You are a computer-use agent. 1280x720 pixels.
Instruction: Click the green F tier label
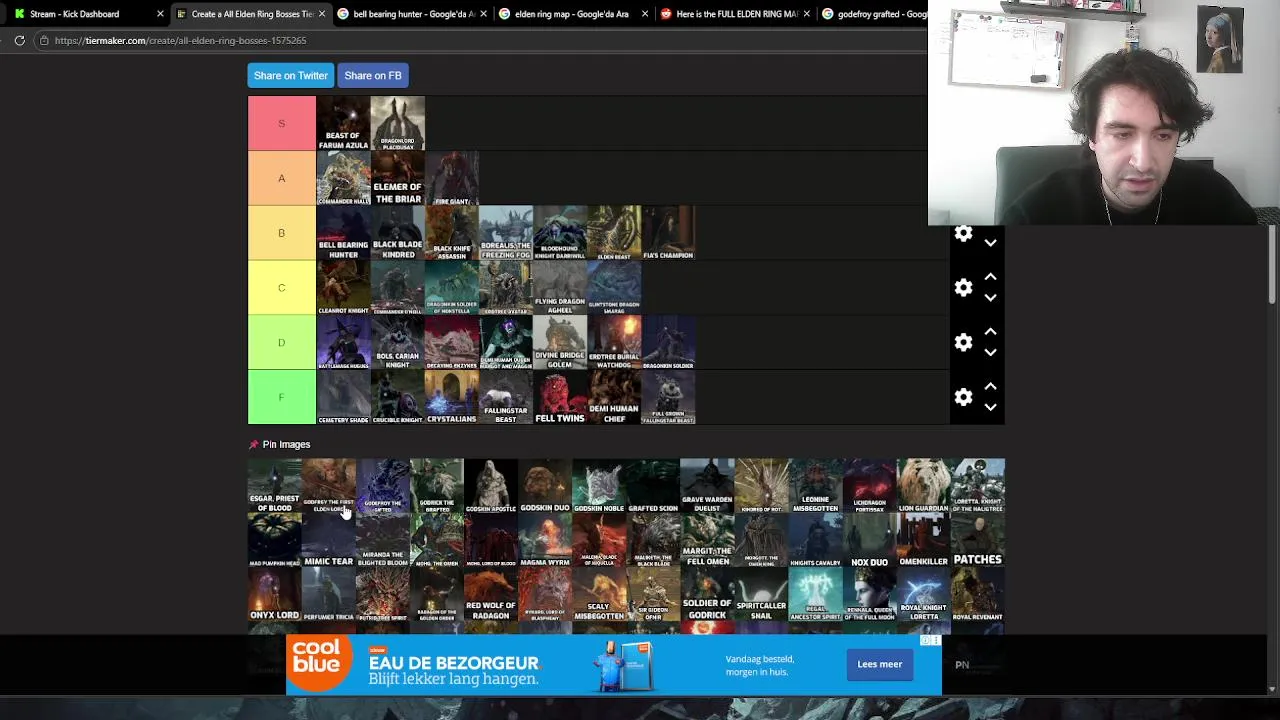(x=282, y=398)
